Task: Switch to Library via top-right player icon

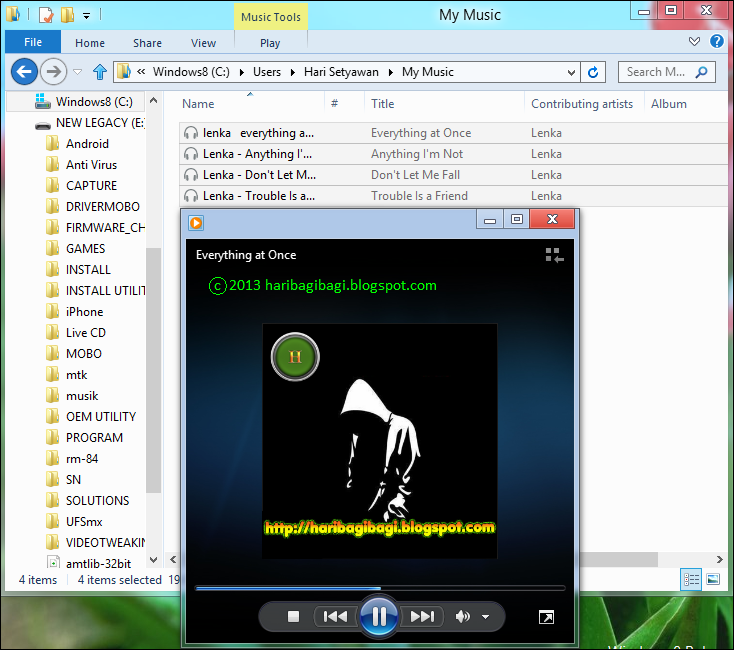Action: tap(554, 255)
